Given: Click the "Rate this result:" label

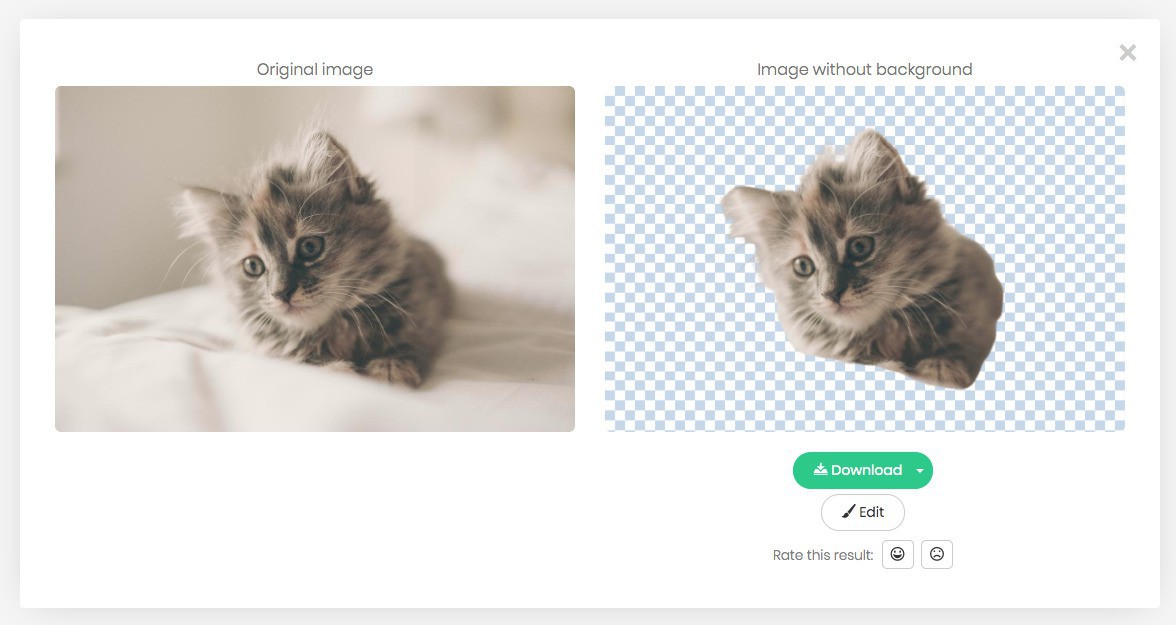Looking at the screenshot, I should coord(822,555).
